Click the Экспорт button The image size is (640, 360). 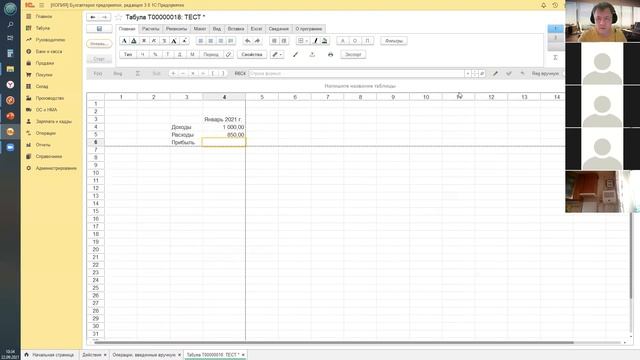coord(353,54)
